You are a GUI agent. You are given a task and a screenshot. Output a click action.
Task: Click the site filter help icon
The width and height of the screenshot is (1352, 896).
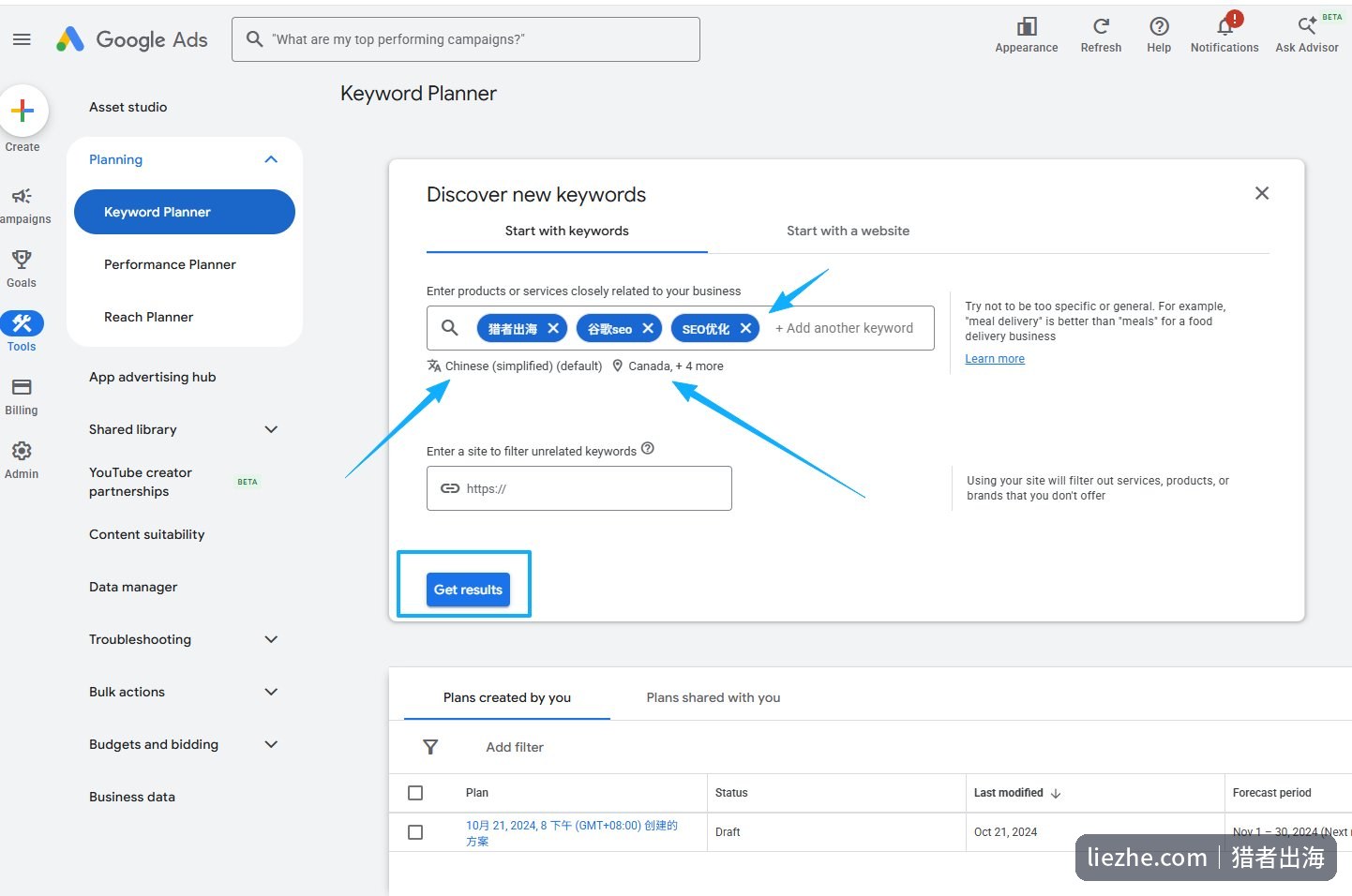point(648,449)
